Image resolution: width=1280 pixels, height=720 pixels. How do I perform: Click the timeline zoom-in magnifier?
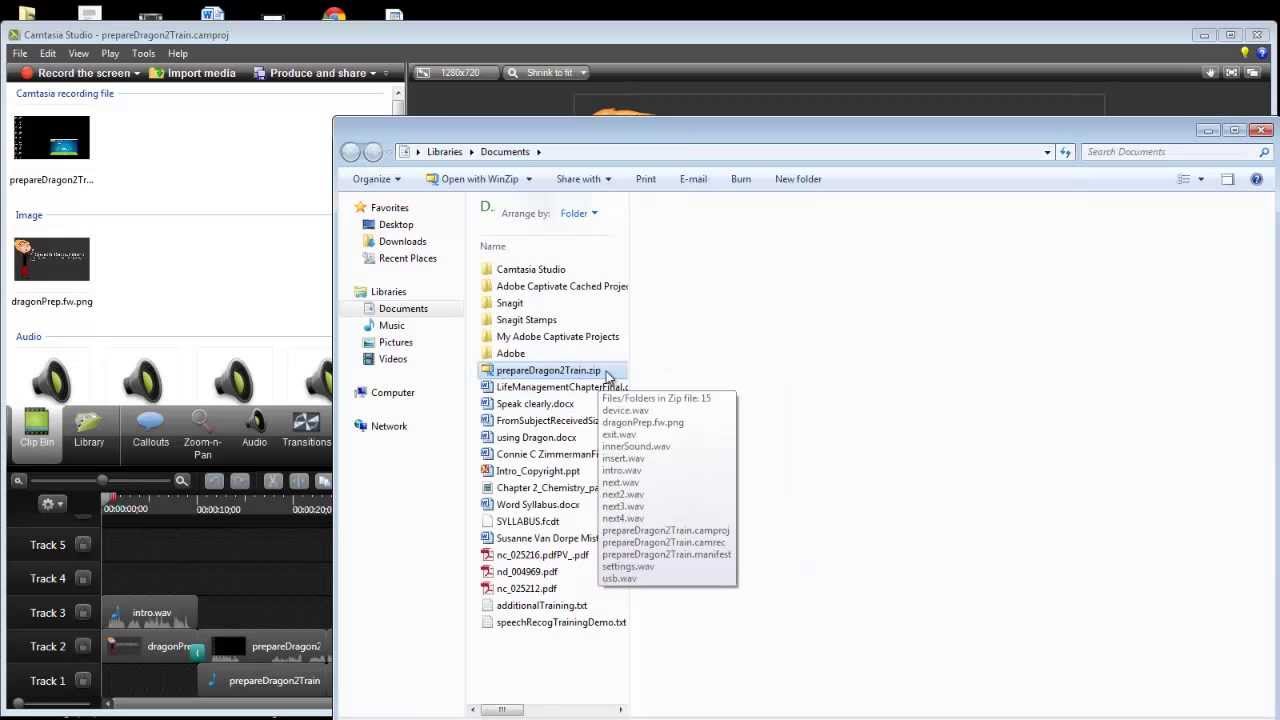(x=182, y=481)
